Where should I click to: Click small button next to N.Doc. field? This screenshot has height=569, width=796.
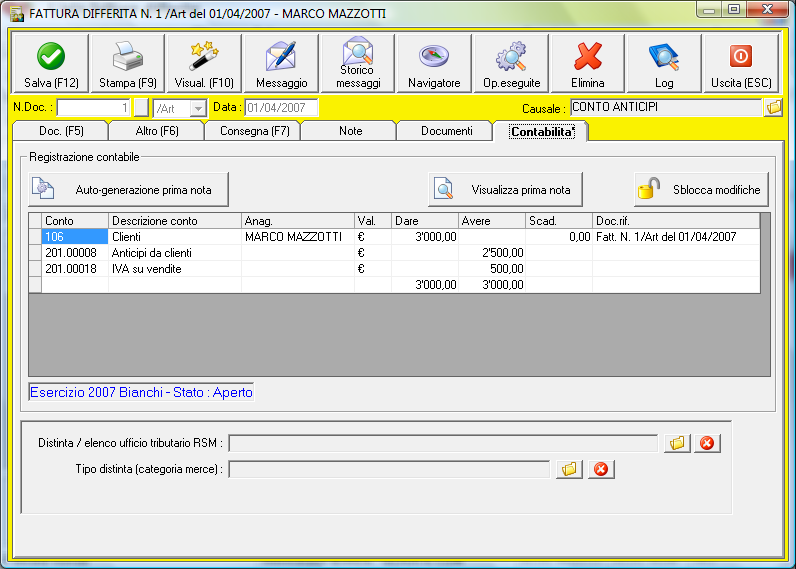[x=141, y=108]
